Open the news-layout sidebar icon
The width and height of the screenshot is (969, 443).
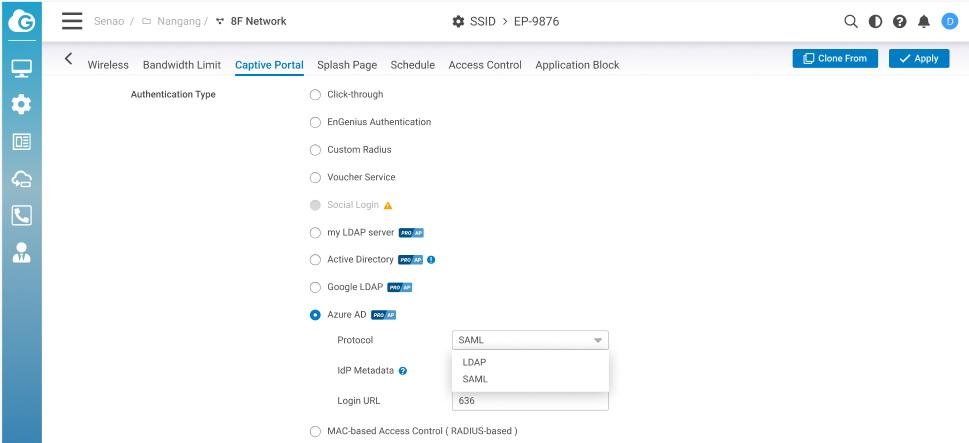pos(22,141)
